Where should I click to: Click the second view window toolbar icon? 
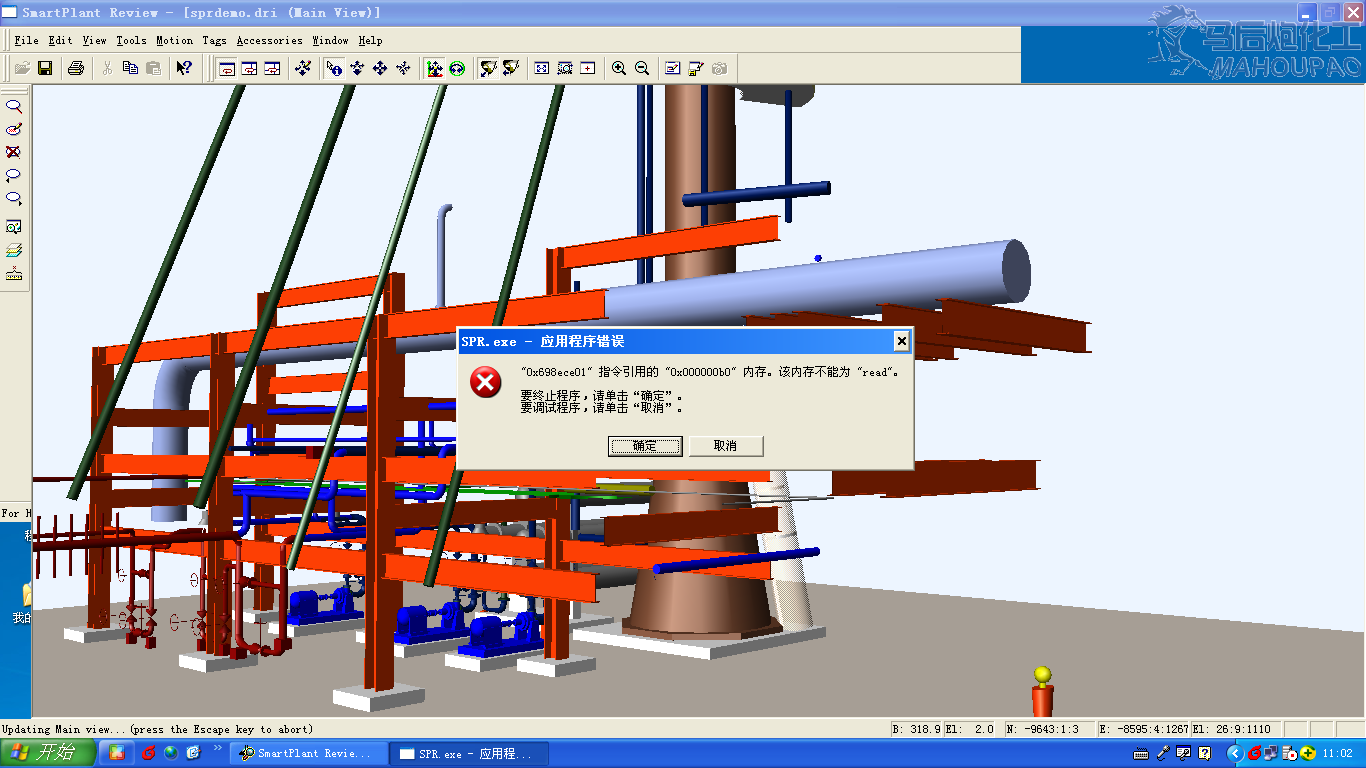[x=249, y=68]
